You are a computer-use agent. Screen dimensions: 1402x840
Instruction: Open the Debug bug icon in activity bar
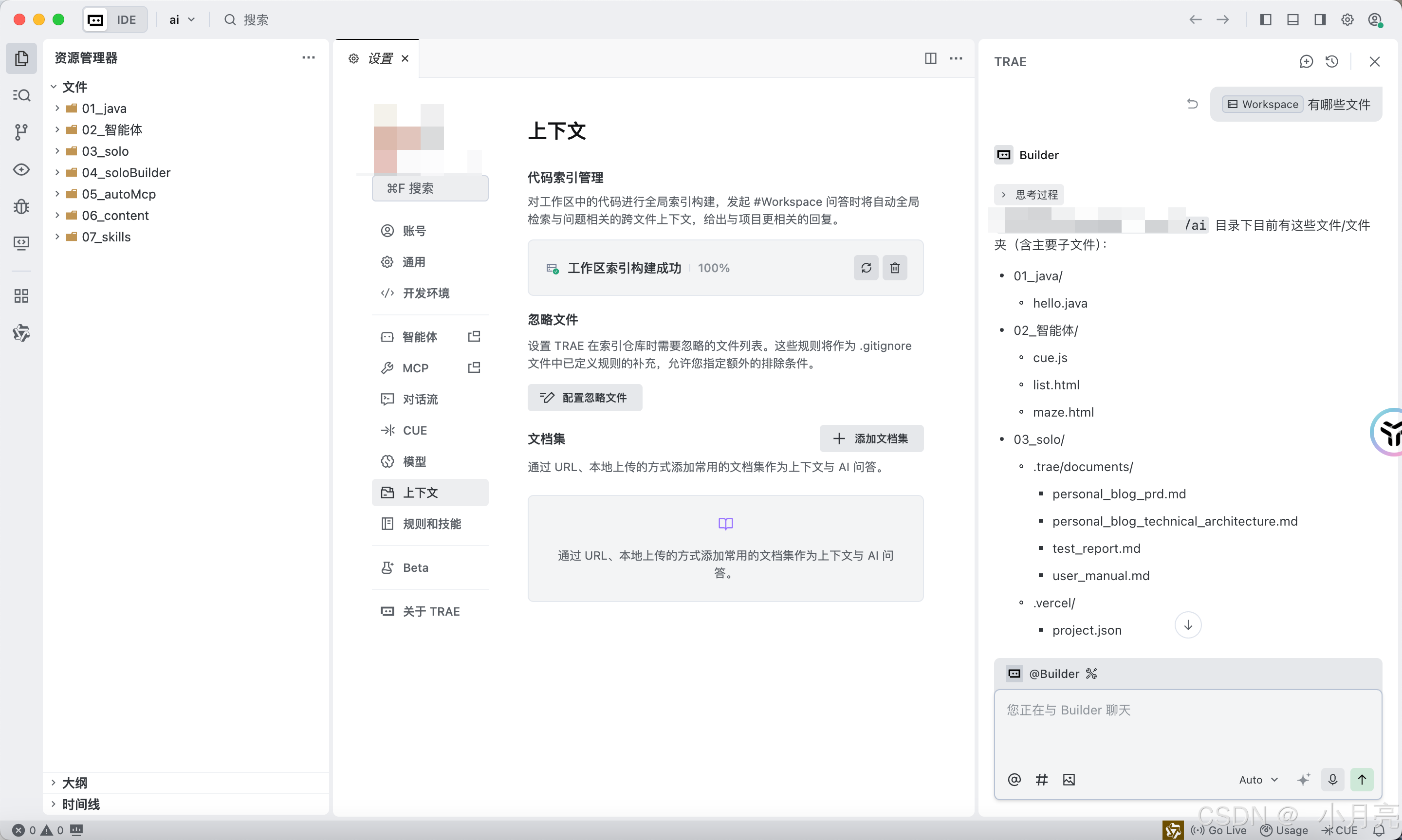(x=21, y=206)
